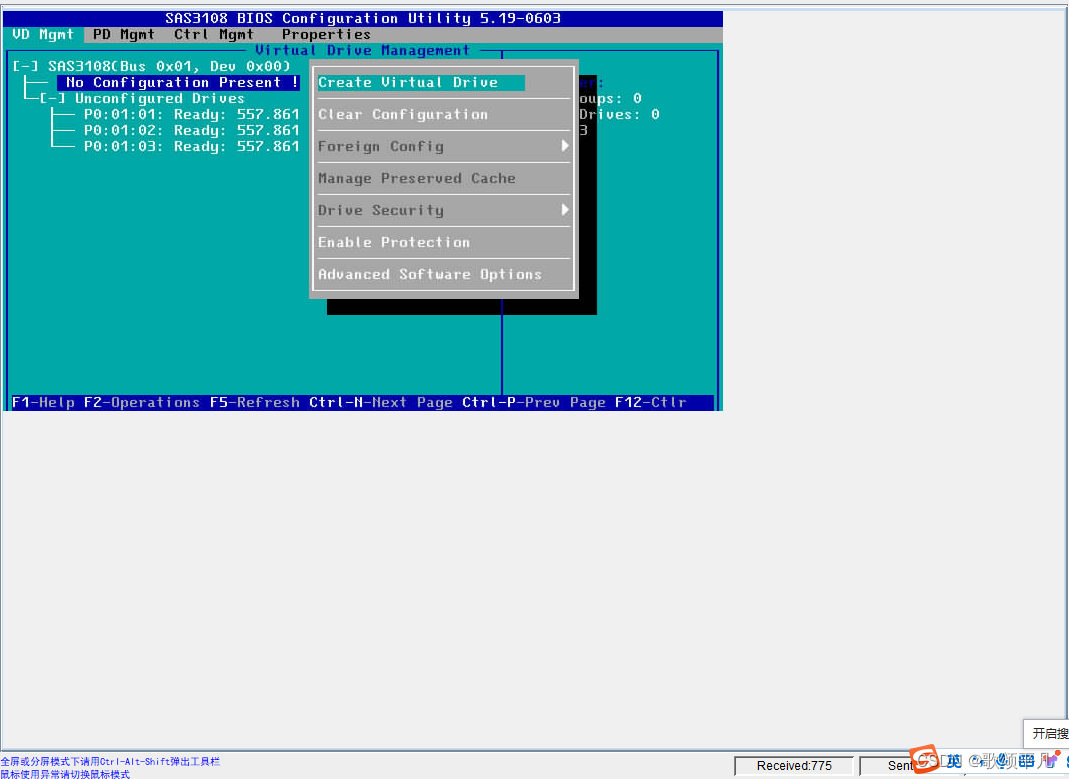Open the Ctrl Mgmt tab

coord(214,34)
